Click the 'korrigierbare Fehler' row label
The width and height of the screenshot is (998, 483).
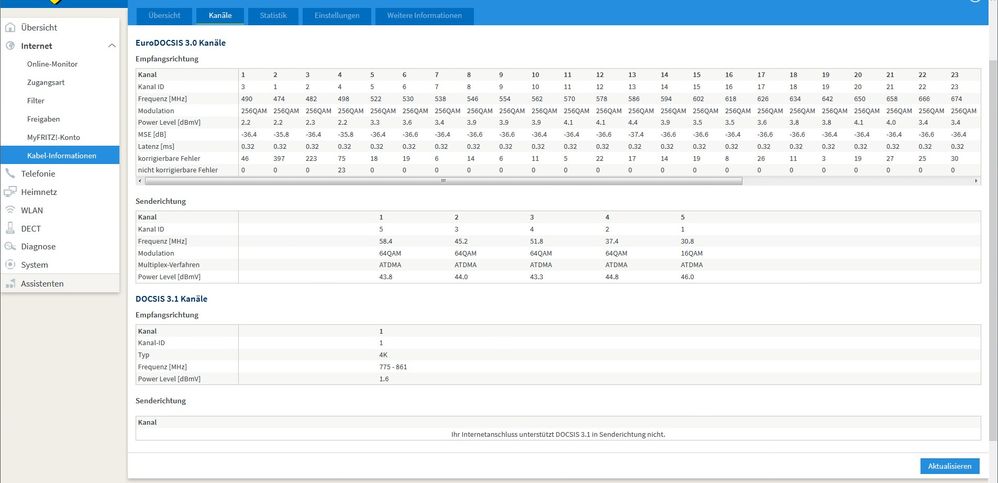pos(168,158)
